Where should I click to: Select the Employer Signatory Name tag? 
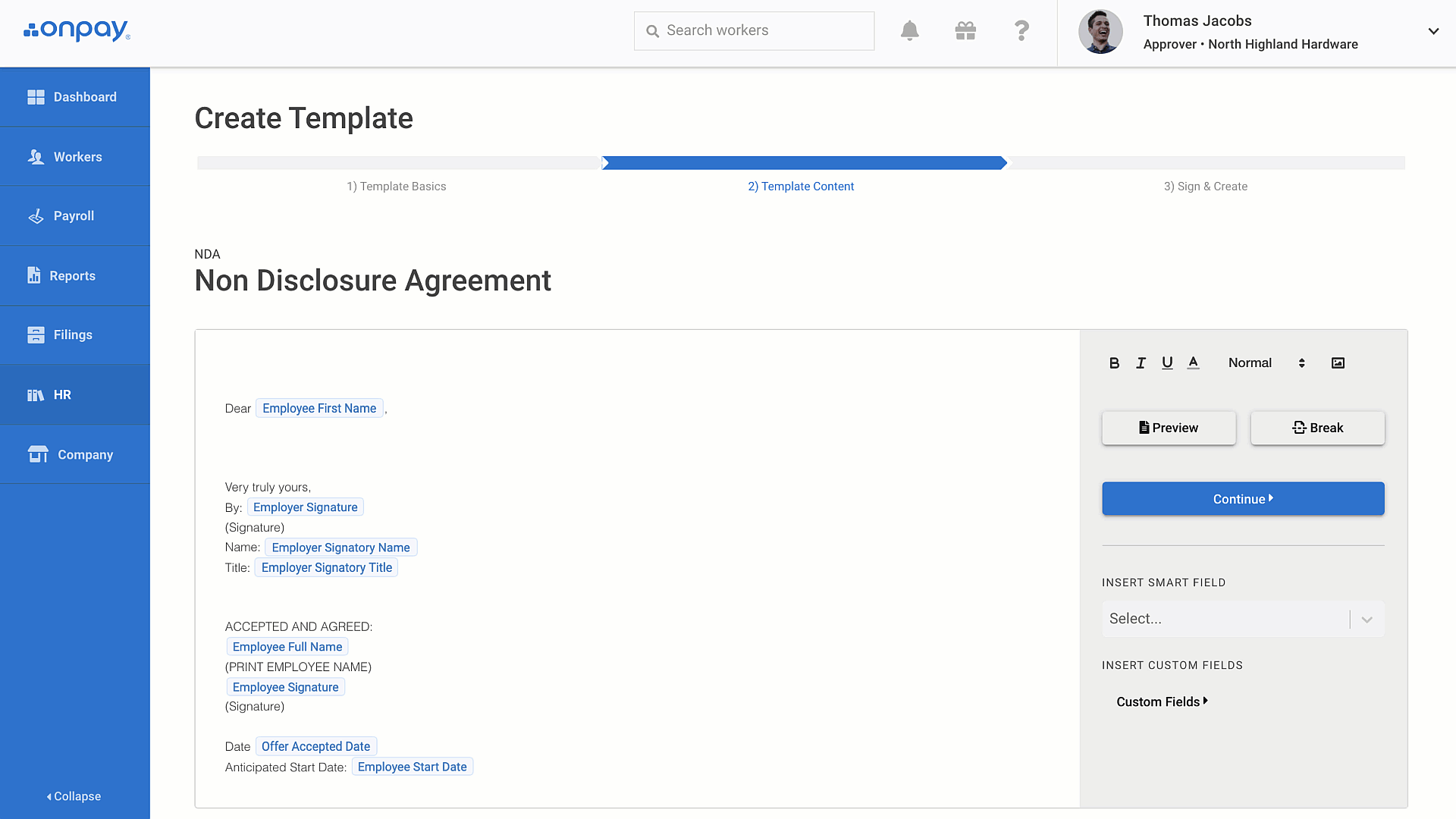click(x=340, y=548)
